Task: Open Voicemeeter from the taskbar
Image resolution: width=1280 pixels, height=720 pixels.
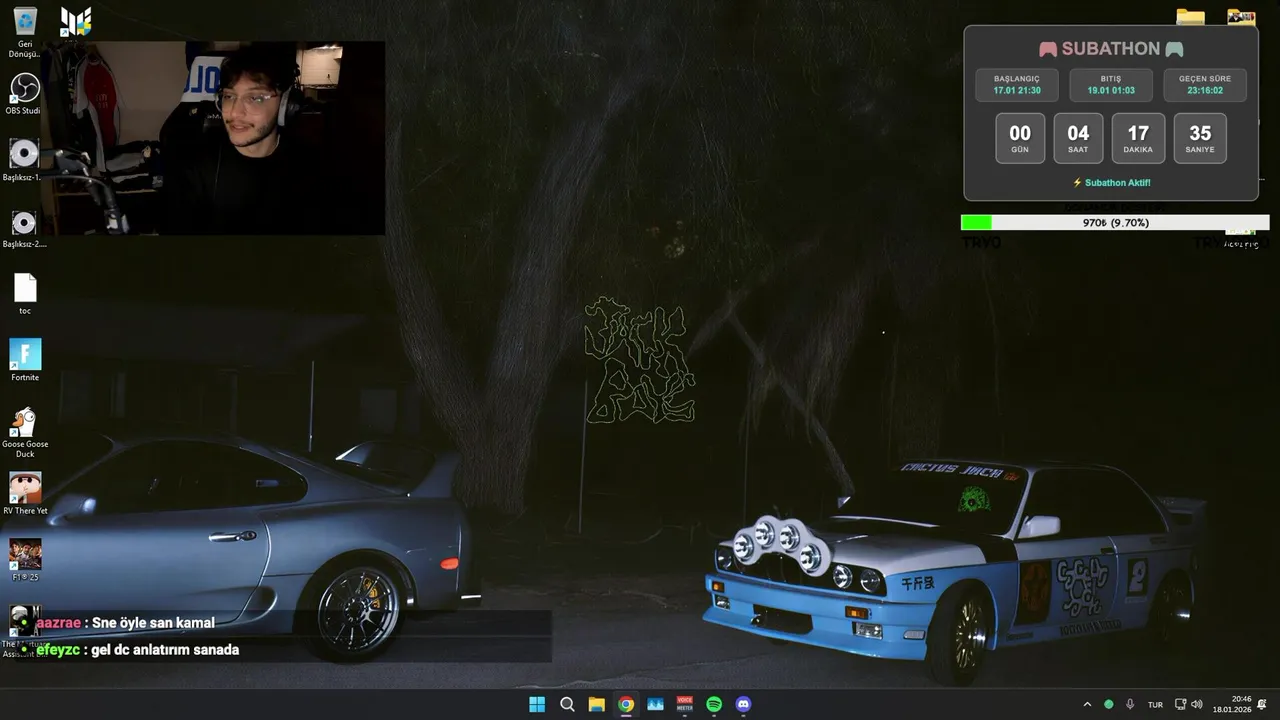Action: [685, 704]
